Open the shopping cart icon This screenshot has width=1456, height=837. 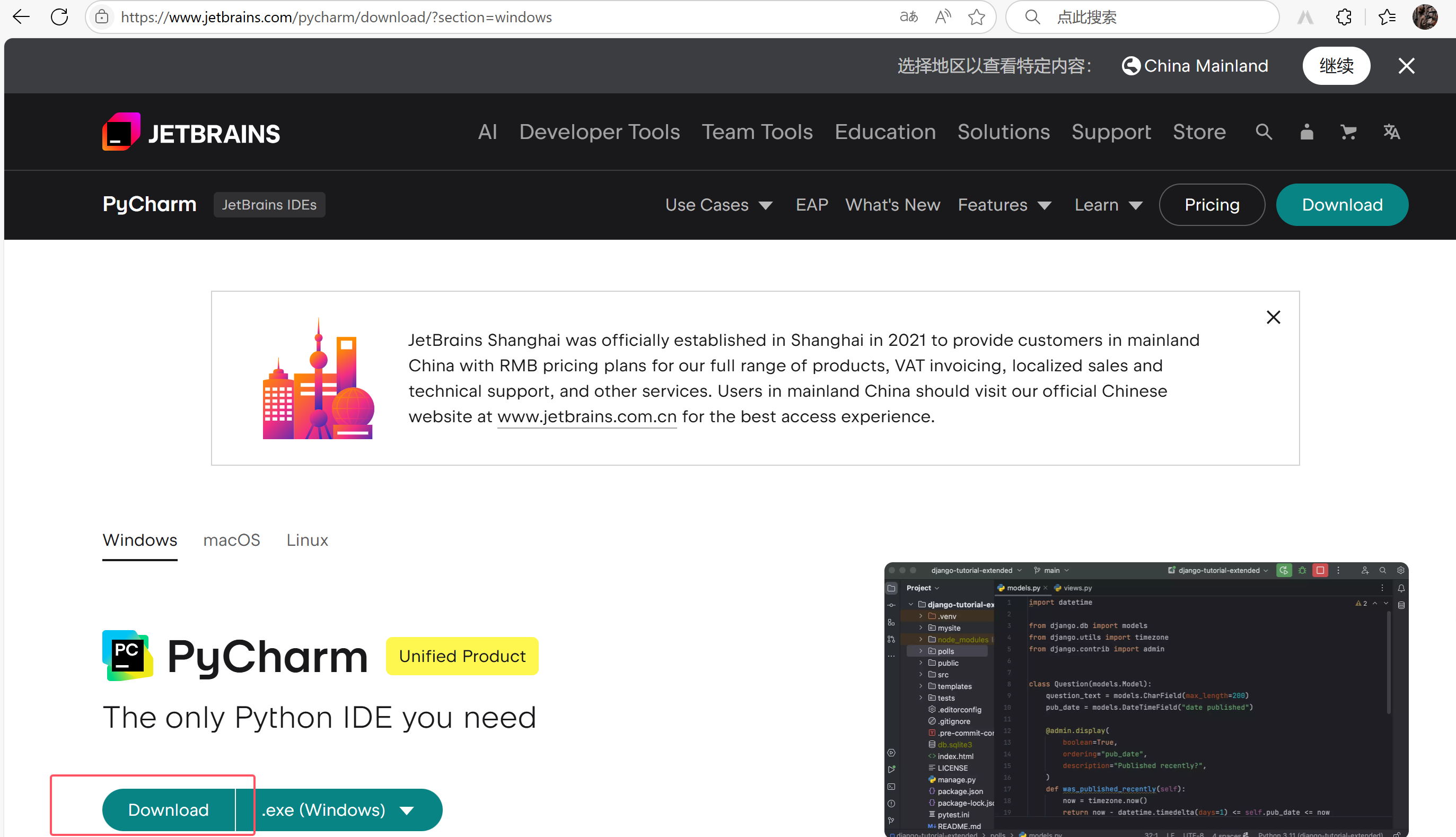coord(1348,132)
